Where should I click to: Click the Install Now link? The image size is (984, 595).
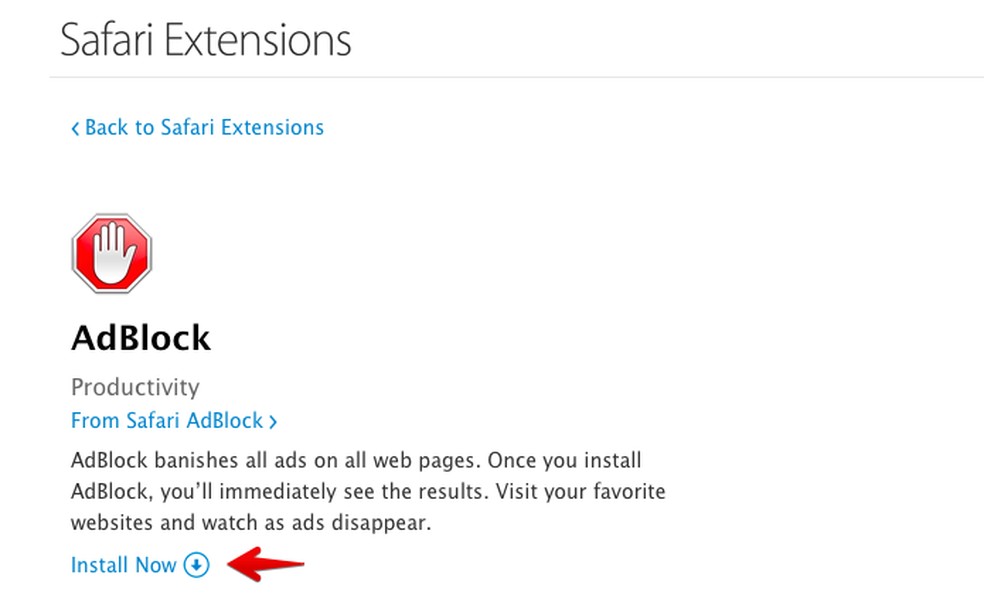click(x=123, y=565)
